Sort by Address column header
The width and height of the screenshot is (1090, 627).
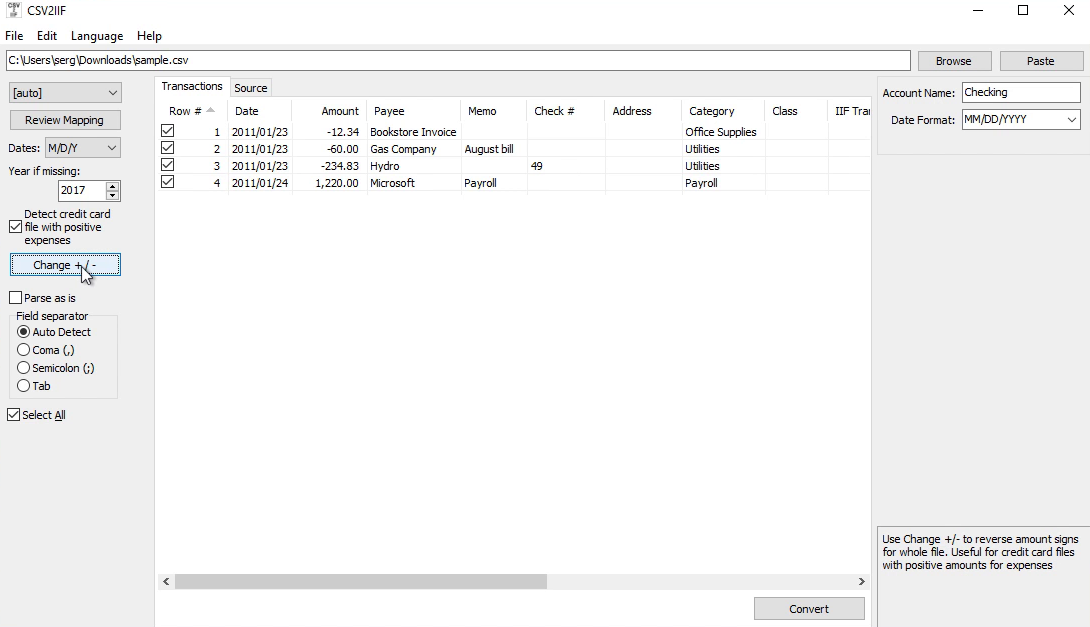[643, 111]
